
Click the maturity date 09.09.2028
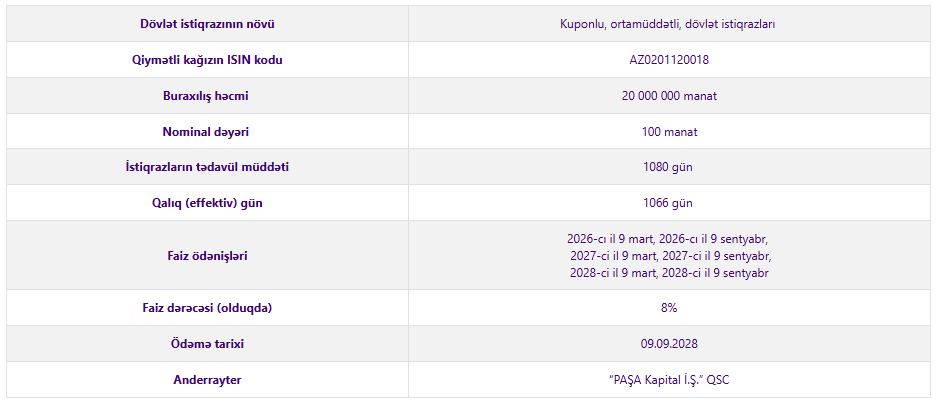[669, 344]
